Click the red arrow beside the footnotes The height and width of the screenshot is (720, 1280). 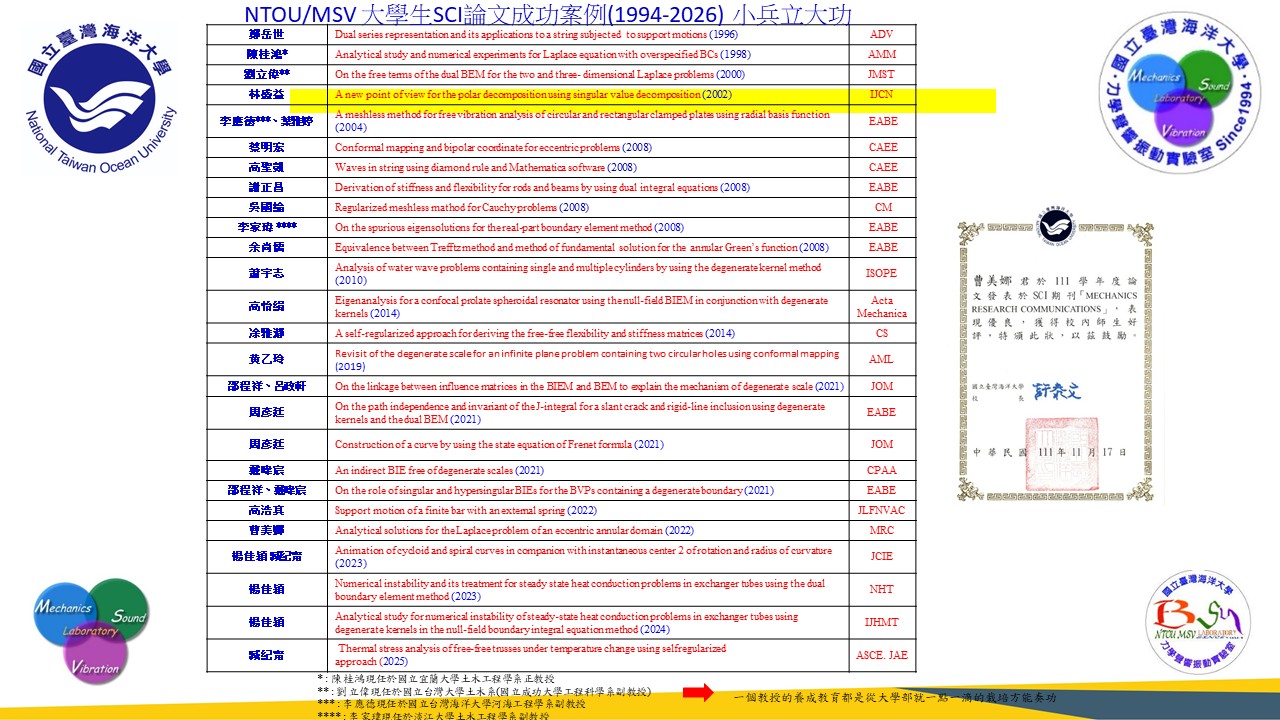tap(698, 692)
